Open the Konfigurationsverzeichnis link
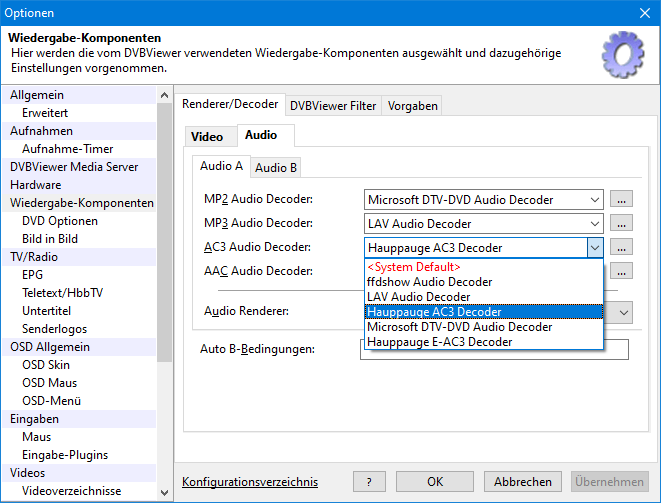Screen dimensions: 661x503 250,481
